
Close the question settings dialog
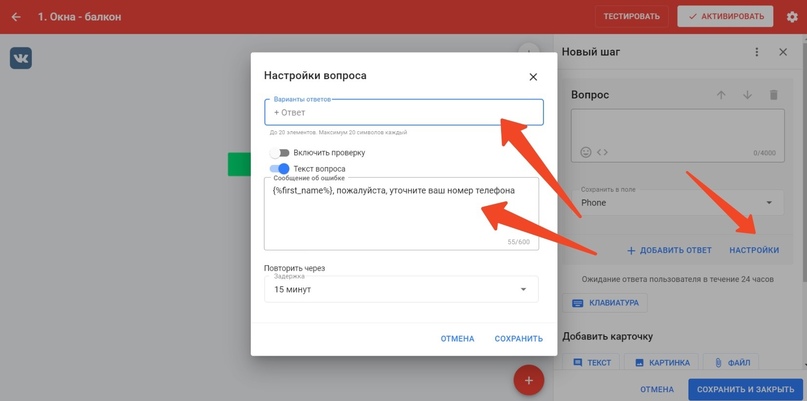(x=533, y=77)
